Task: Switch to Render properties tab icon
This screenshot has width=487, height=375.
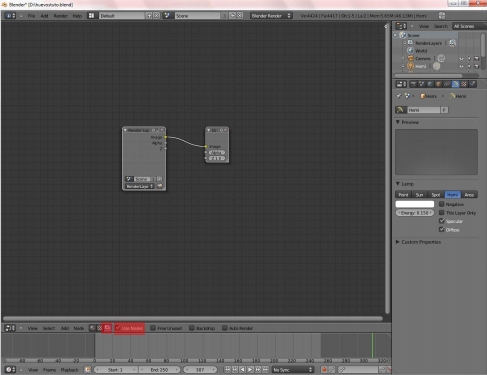Action: click(x=413, y=84)
